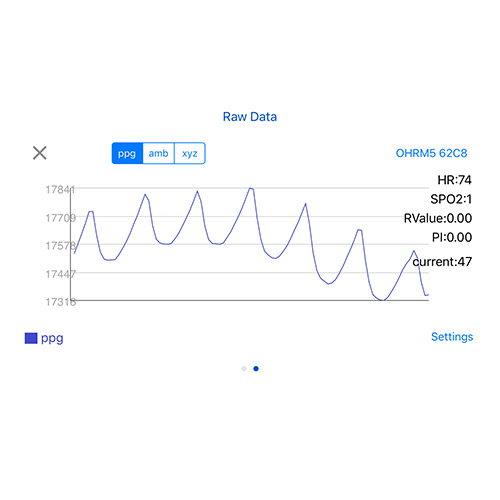500x500 pixels.
Task: Select the second page indicator dot
Action: pyautogui.click(x=256, y=369)
